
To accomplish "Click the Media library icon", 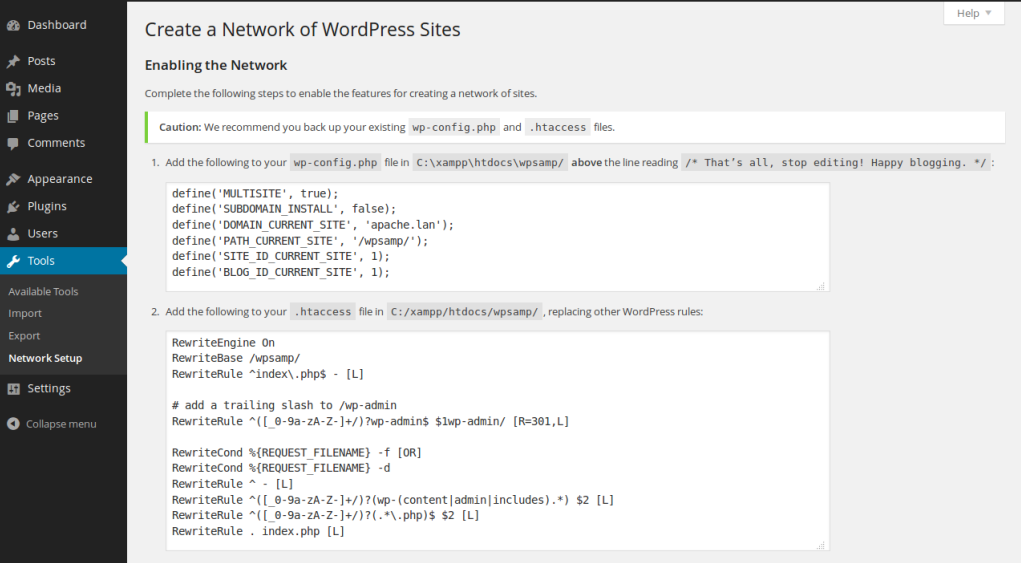I will pos(13,89).
